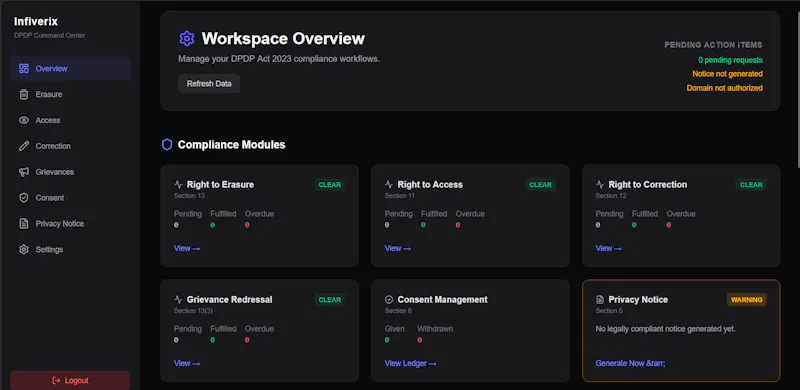This screenshot has width=800, height=390.
Task: Click the 'Domain not authorized' warning text
Action: pyautogui.click(x=724, y=88)
